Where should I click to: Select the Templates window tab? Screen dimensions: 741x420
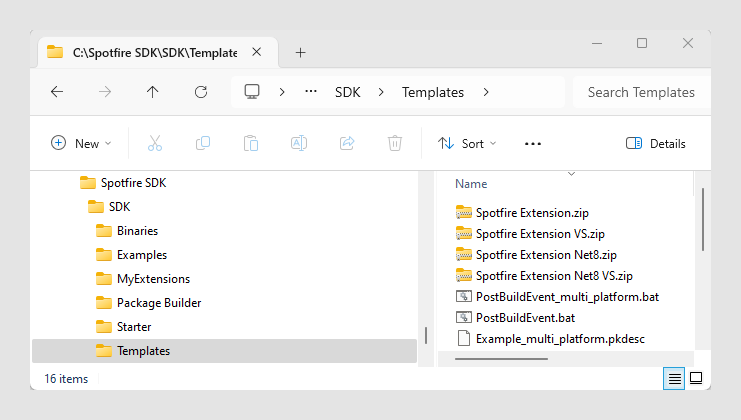coord(150,53)
